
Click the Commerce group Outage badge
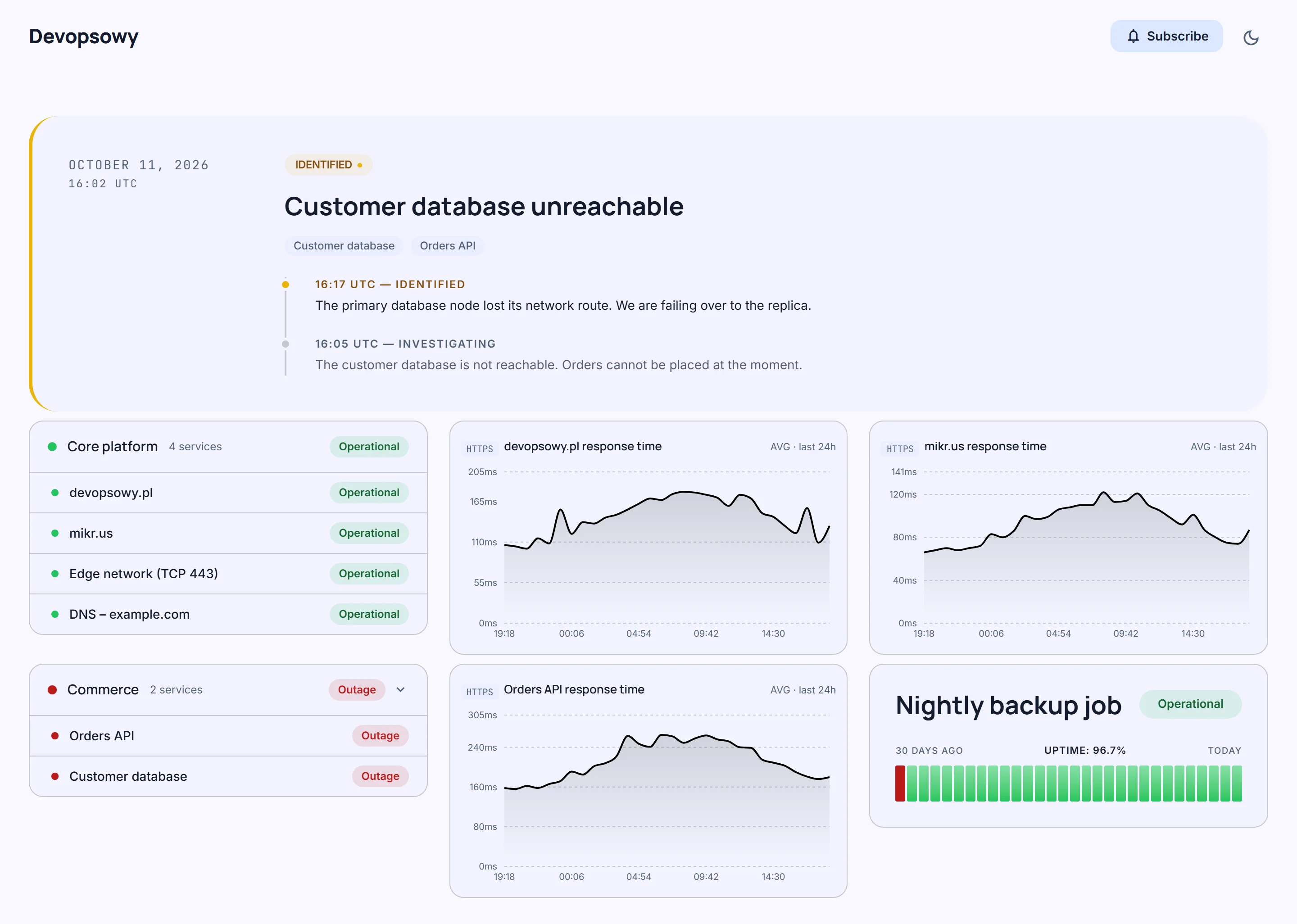coord(357,689)
